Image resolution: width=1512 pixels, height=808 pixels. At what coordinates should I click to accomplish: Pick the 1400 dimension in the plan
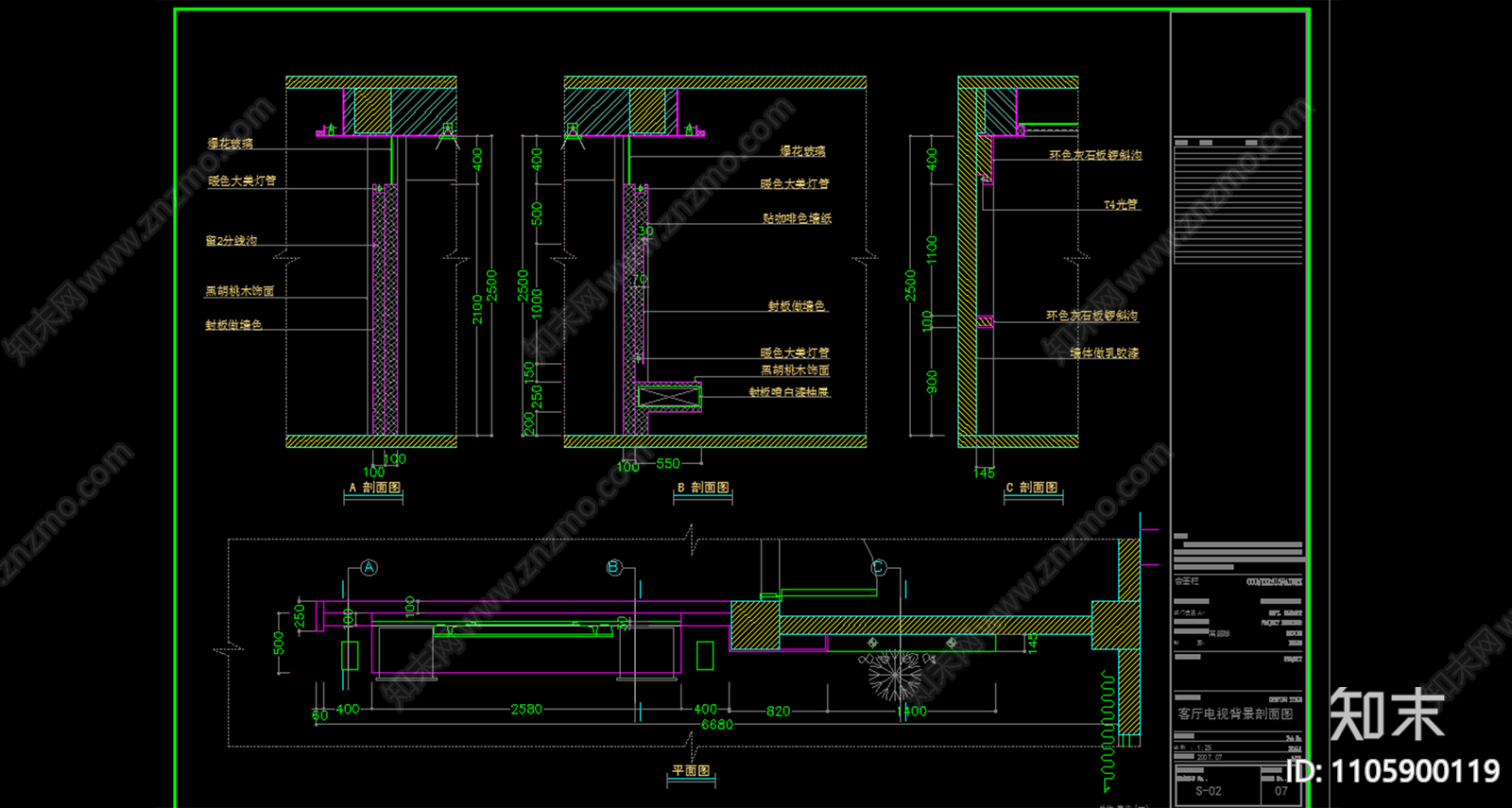912,711
